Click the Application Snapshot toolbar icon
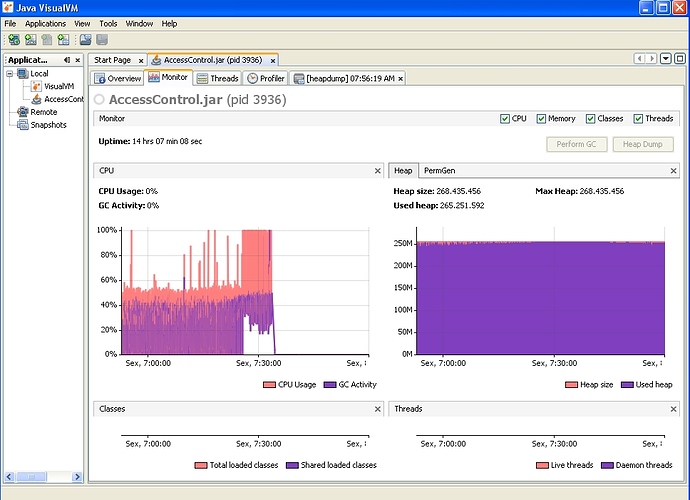The image size is (690, 500). point(85,40)
